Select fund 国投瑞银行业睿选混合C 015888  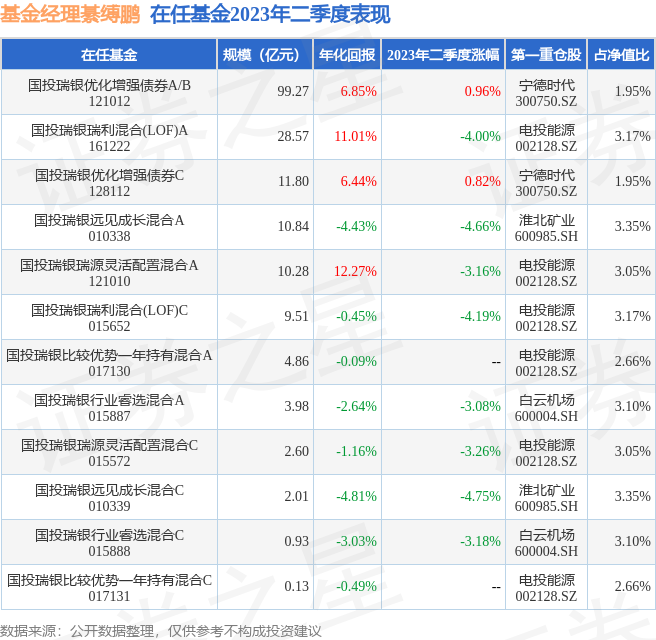[x=109, y=543]
